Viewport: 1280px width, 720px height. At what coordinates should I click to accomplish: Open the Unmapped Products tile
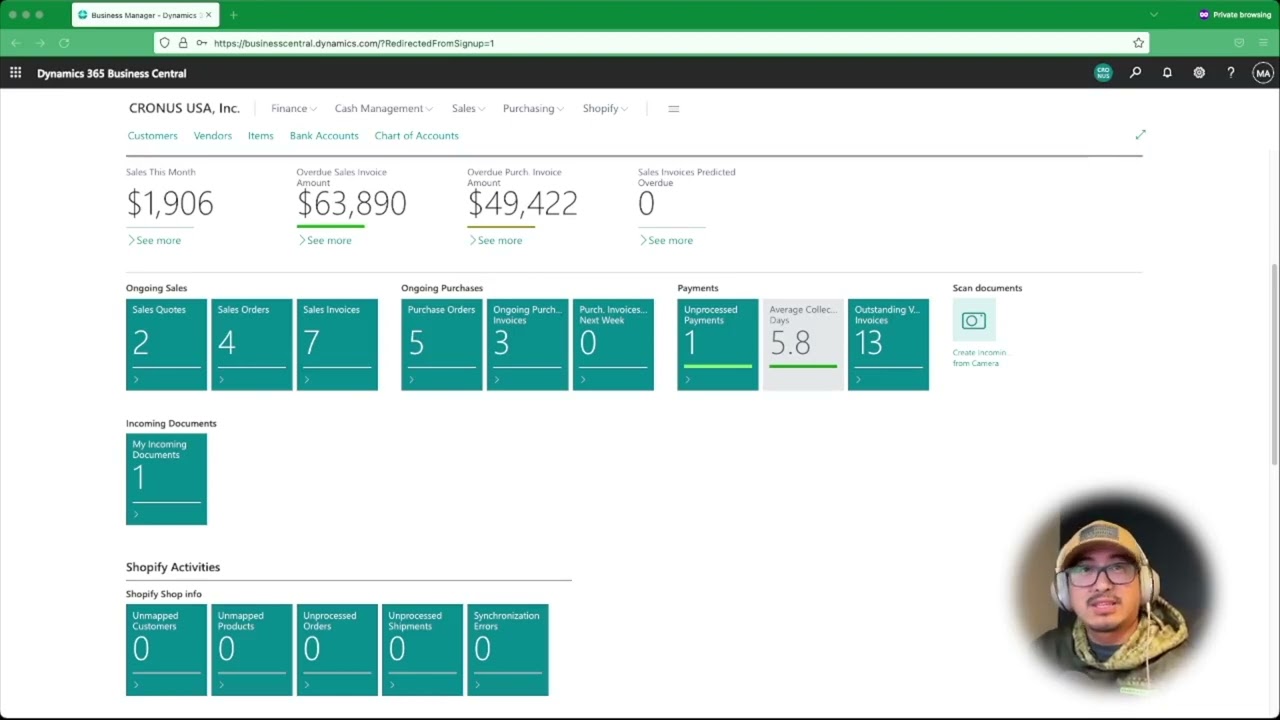[252, 650]
